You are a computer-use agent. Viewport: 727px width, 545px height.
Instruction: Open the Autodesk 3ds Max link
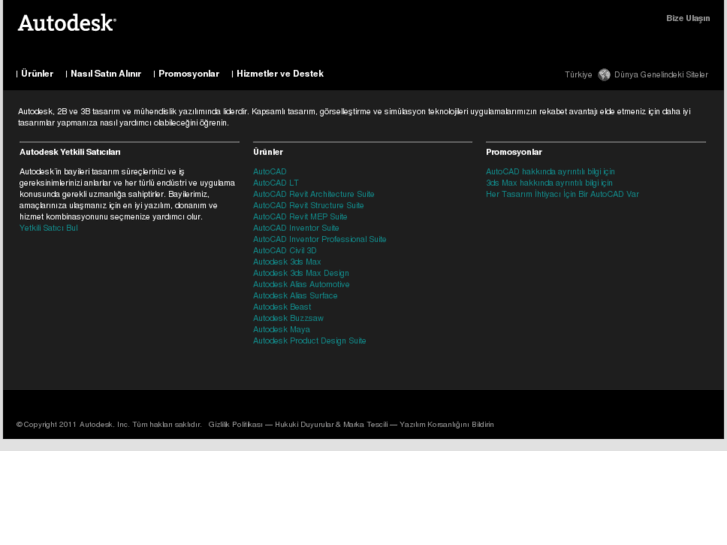point(287,262)
